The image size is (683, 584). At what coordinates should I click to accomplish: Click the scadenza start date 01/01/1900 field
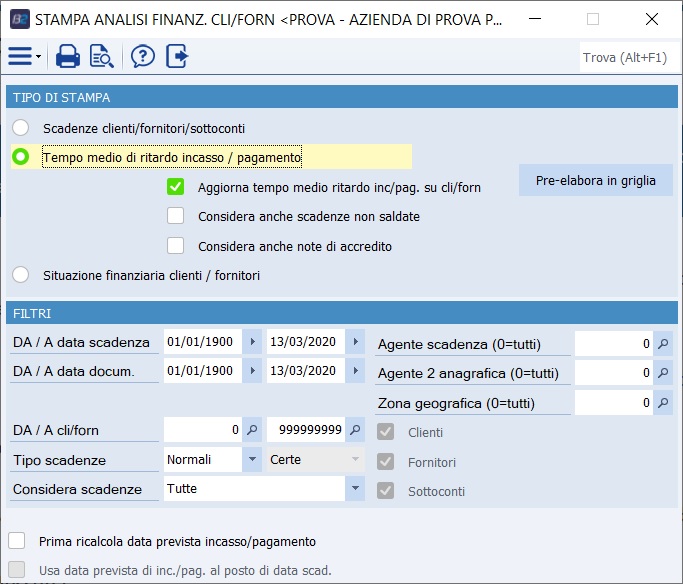coord(203,341)
